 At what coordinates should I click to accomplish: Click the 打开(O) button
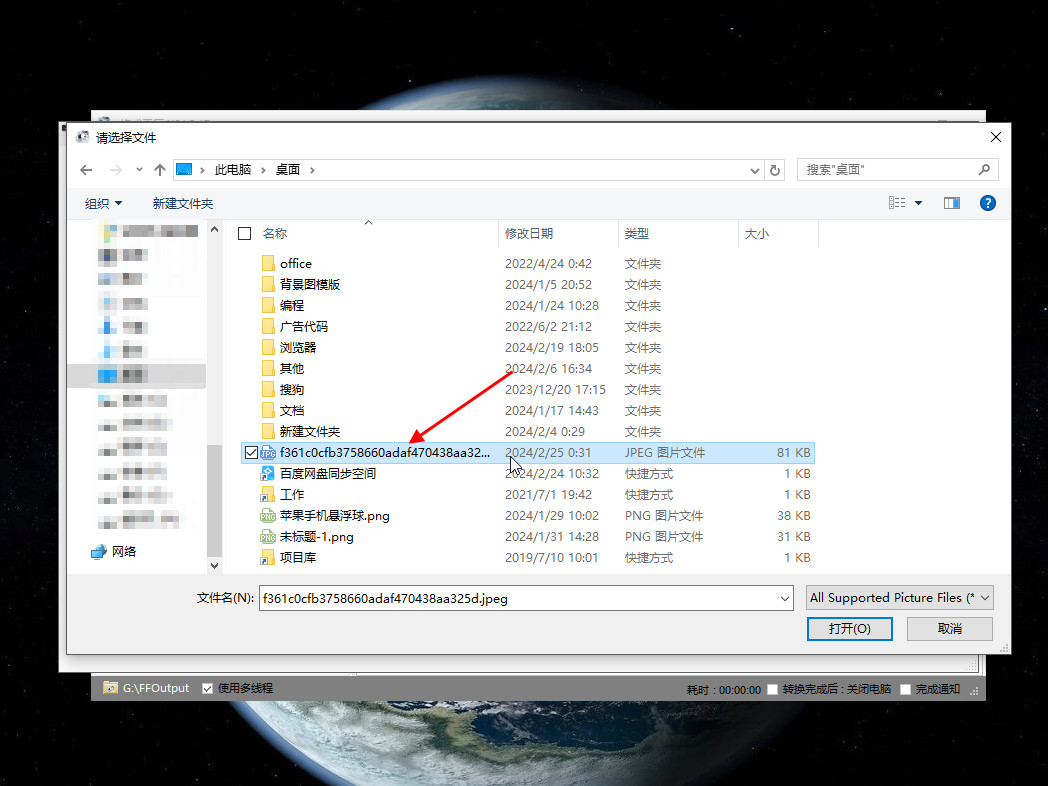tap(849, 629)
